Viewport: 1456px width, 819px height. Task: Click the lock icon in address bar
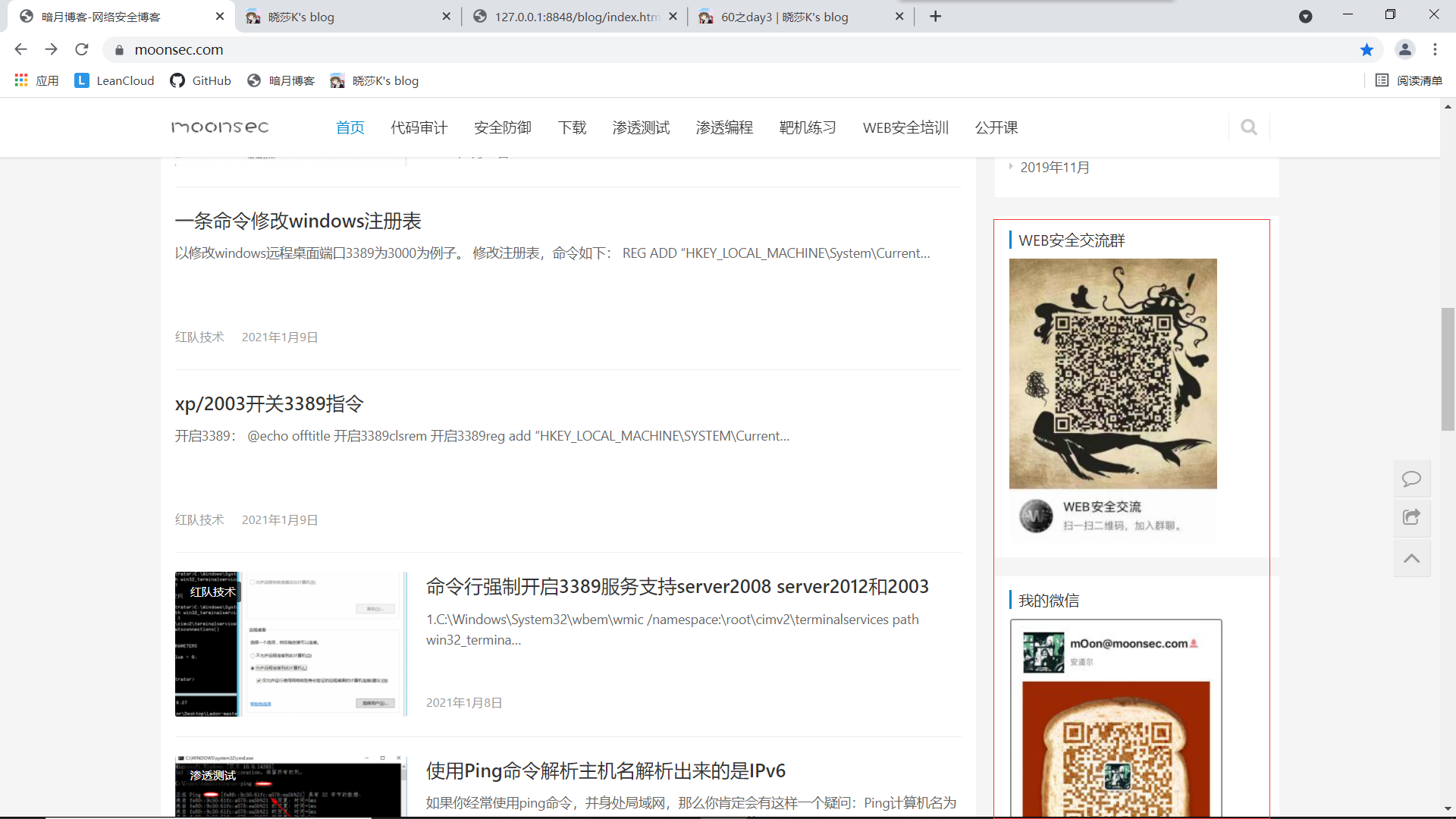(119, 50)
